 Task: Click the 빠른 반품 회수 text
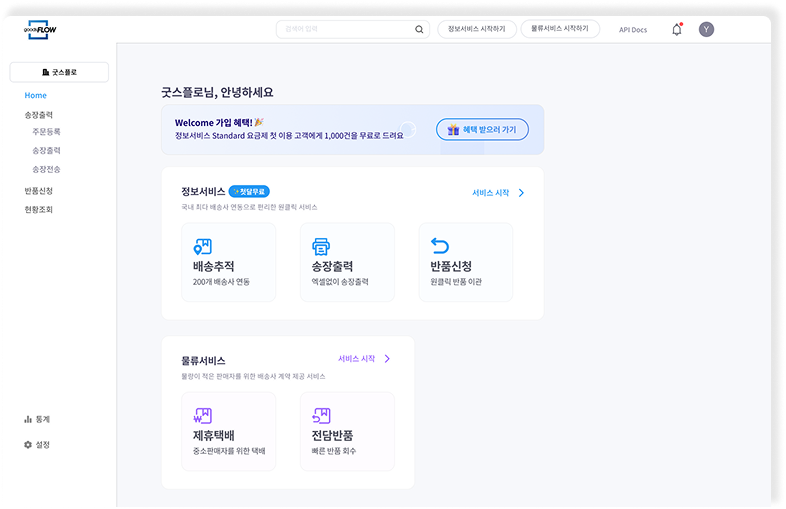click(334, 451)
